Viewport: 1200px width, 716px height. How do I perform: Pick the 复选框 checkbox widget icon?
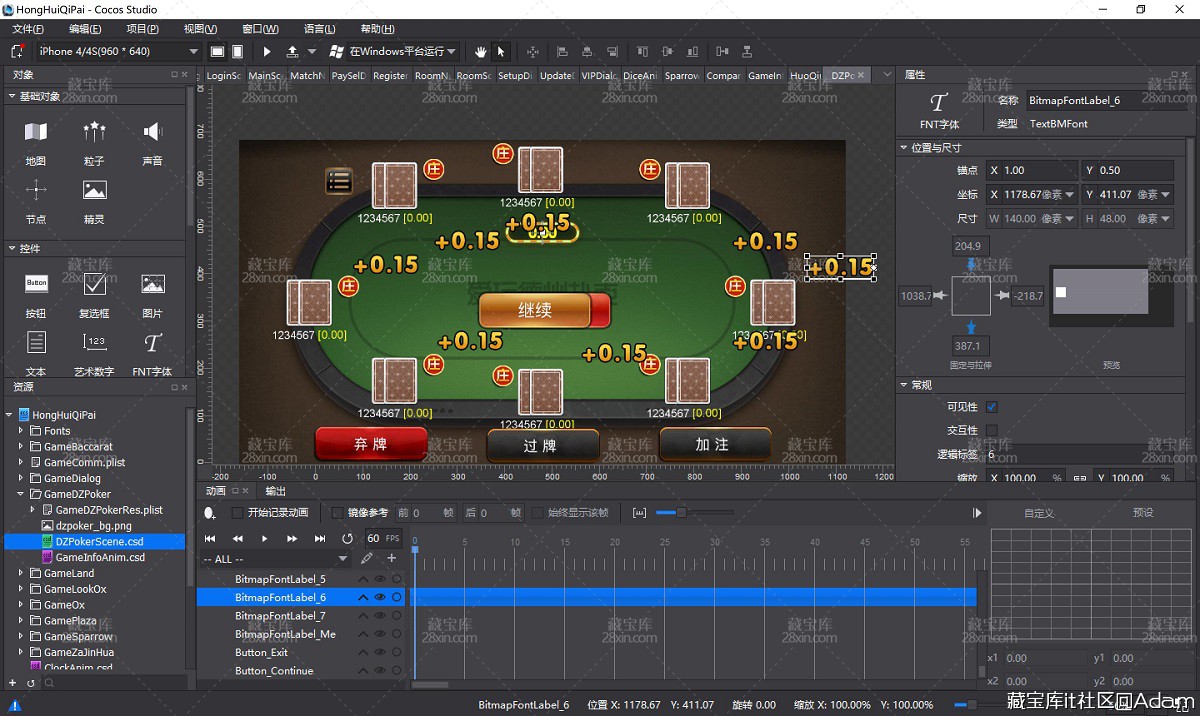pyautogui.click(x=95, y=284)
